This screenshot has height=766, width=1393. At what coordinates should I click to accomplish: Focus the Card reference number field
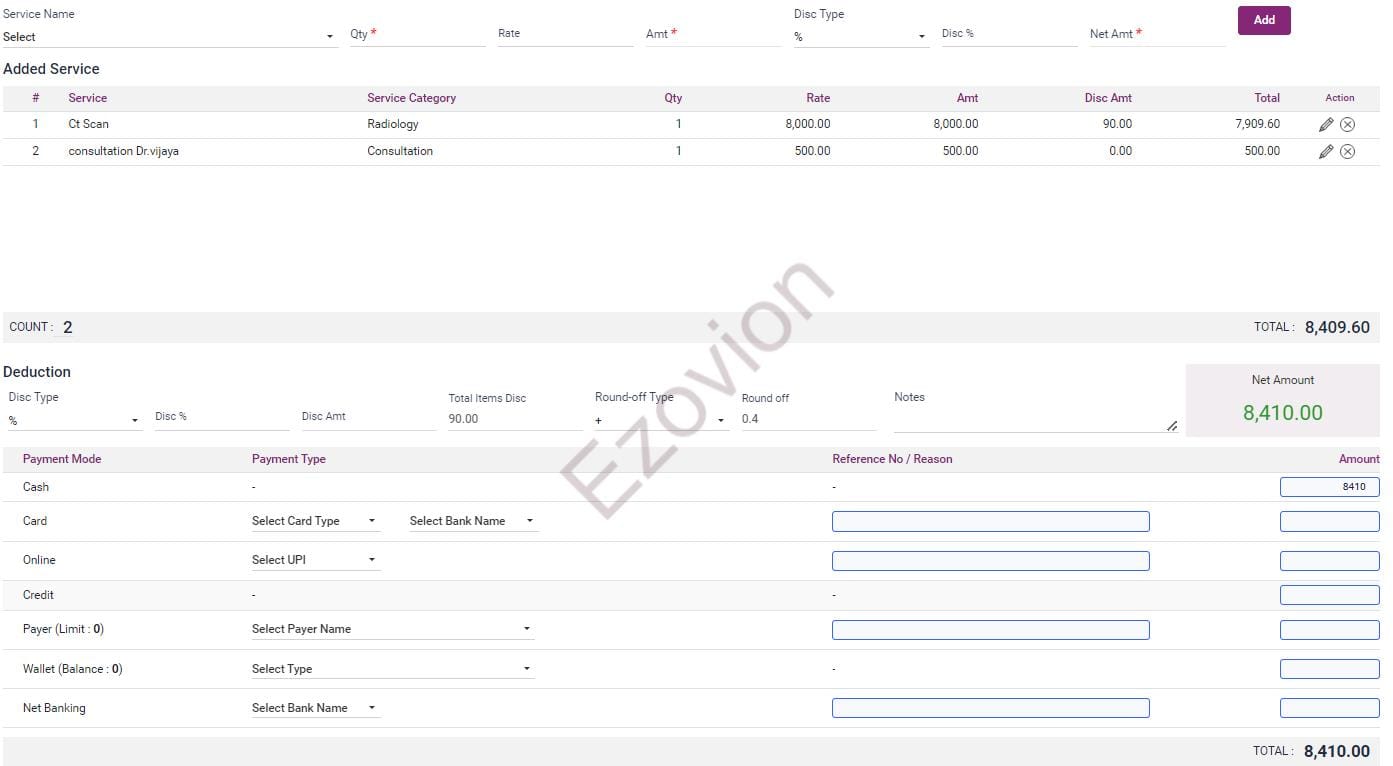990,521
